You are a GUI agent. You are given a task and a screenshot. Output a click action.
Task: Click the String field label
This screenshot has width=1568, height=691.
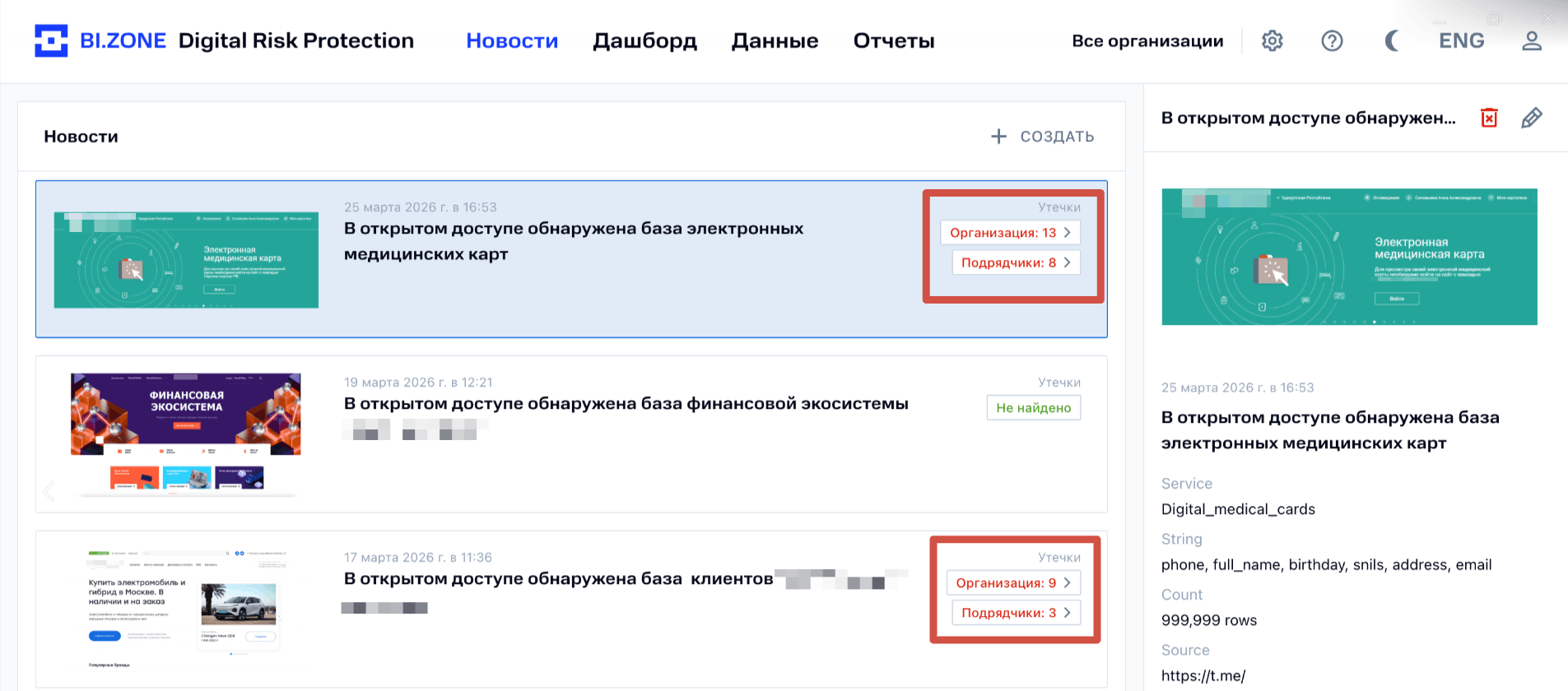(x=1182, y=540)
